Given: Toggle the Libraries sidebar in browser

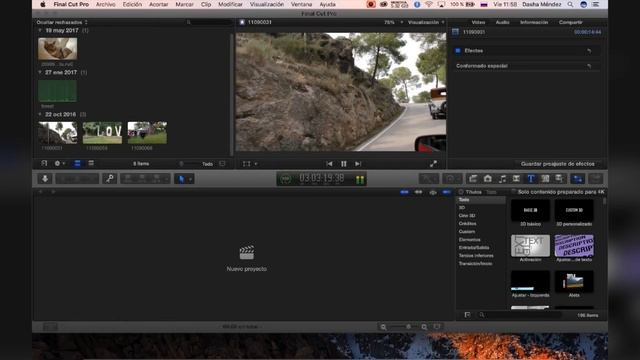Looking at the screenshot, I should click(44, 163).
